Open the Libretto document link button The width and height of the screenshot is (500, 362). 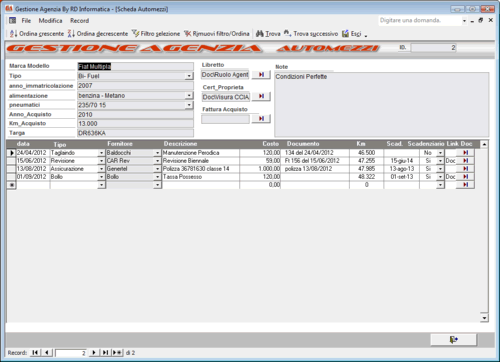tap(261, 74)
